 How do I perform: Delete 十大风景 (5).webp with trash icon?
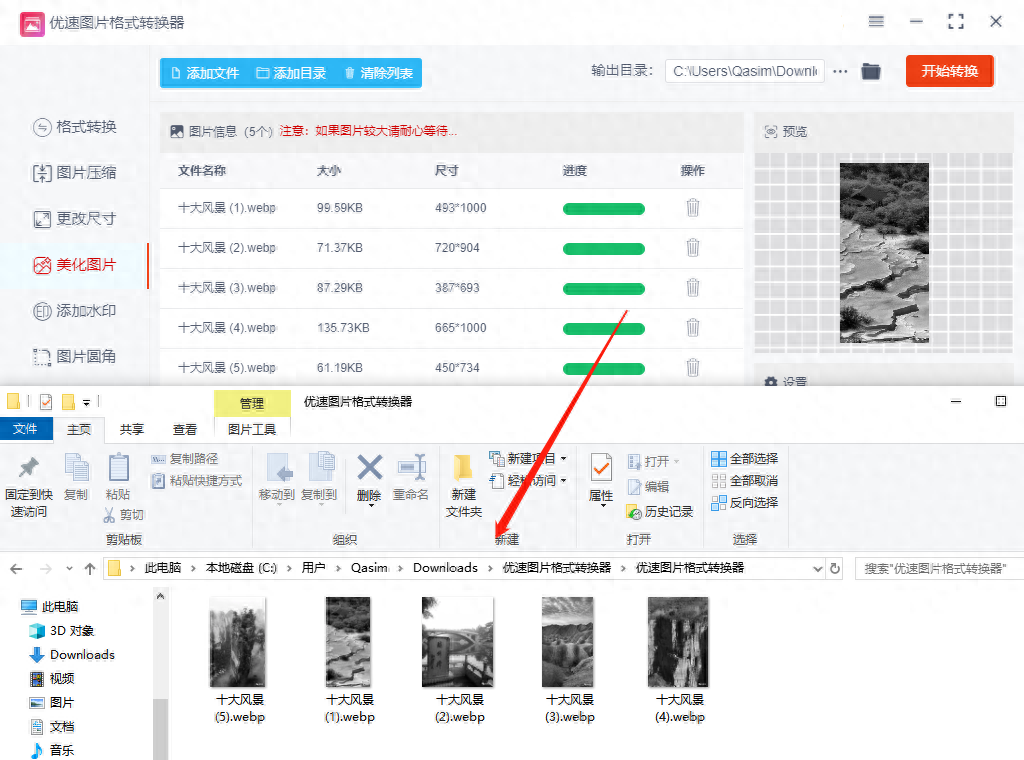[693, 368]
